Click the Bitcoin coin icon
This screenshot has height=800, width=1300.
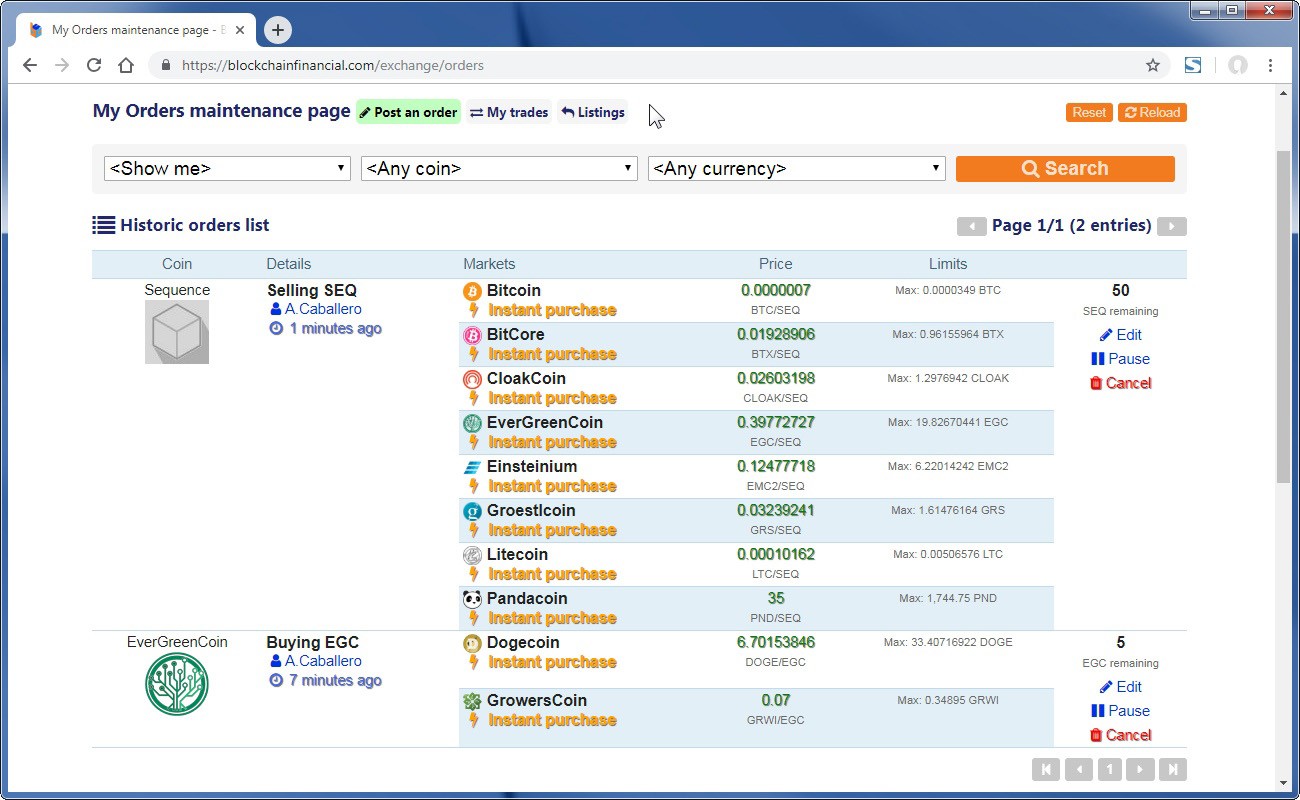(472, 291)
